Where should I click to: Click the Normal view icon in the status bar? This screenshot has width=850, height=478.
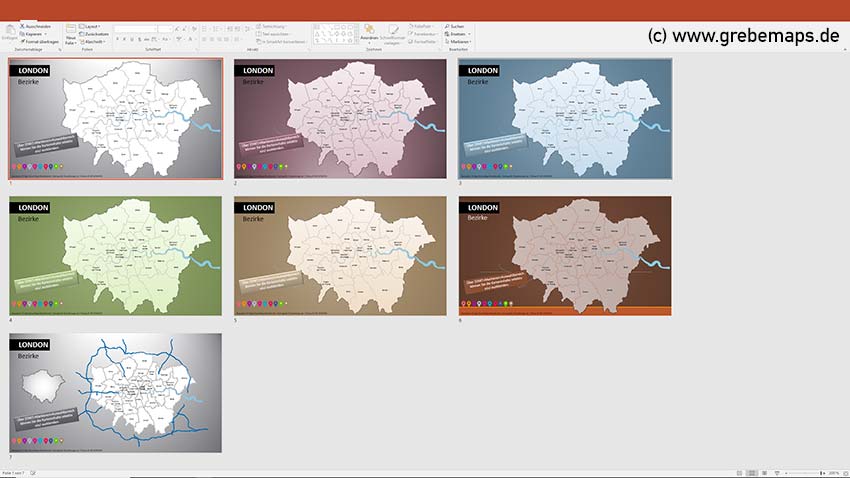(x=739, y=473)
